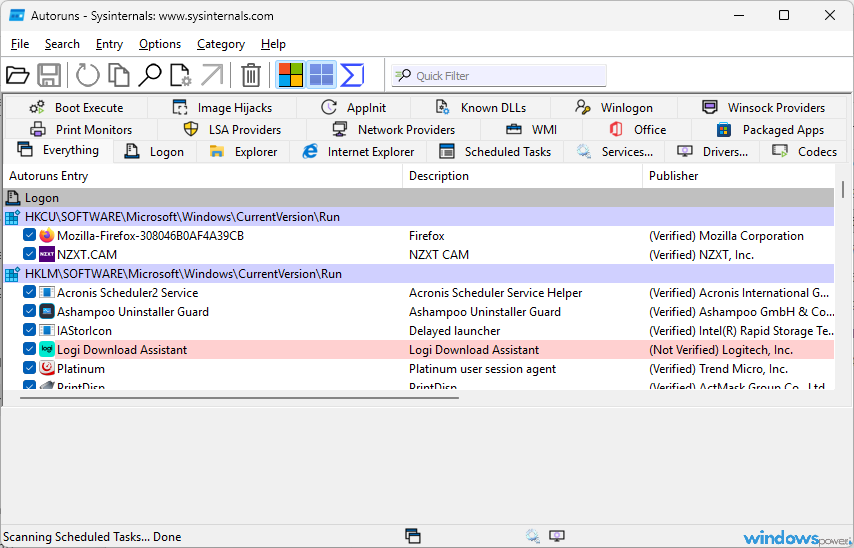Screen dimensions: 854x548
Task: Open the Help menu
Action: pos(273,44)
